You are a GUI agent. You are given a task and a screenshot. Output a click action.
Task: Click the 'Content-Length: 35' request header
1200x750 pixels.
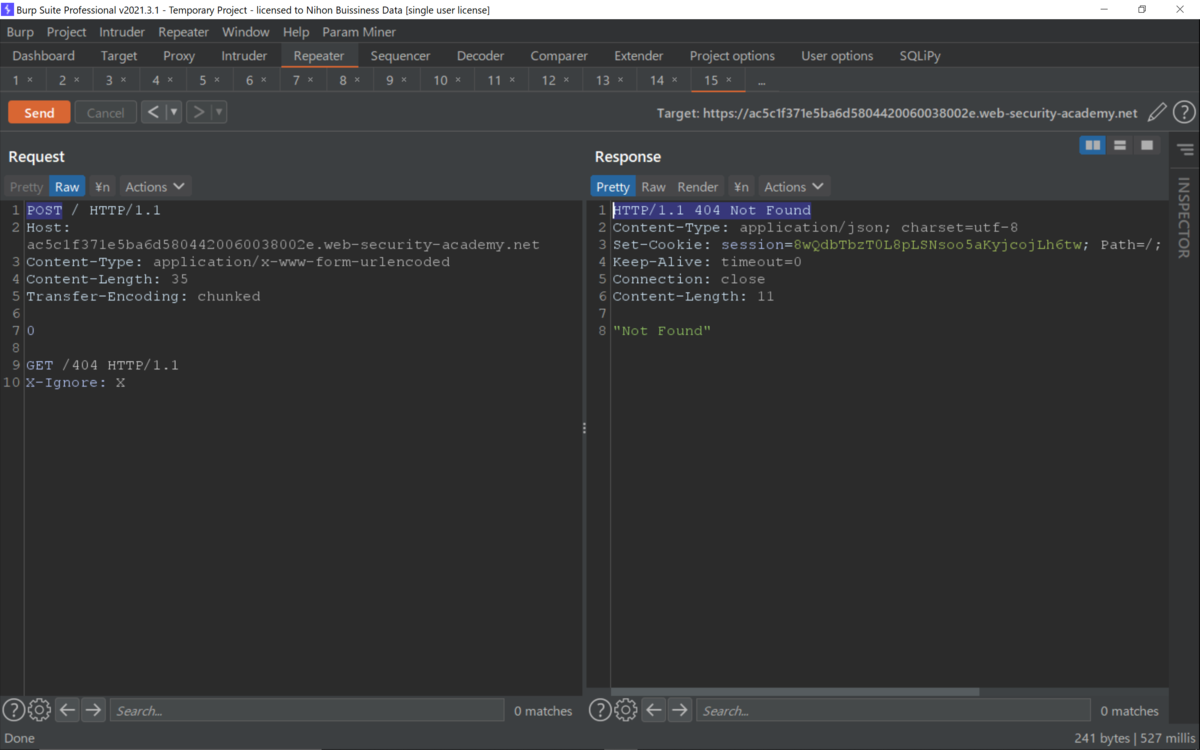click(x=107, y=279)
